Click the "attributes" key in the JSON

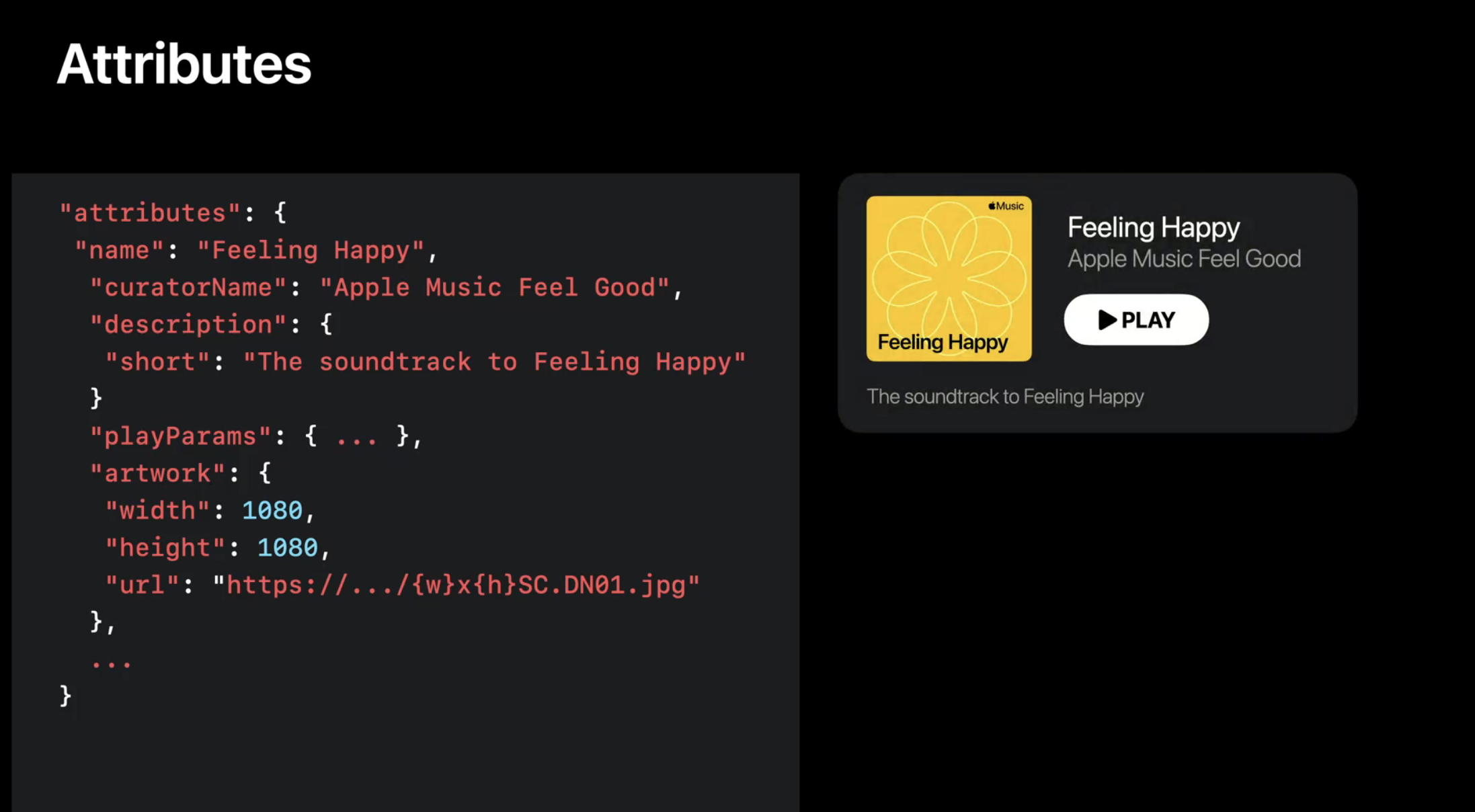150,213
